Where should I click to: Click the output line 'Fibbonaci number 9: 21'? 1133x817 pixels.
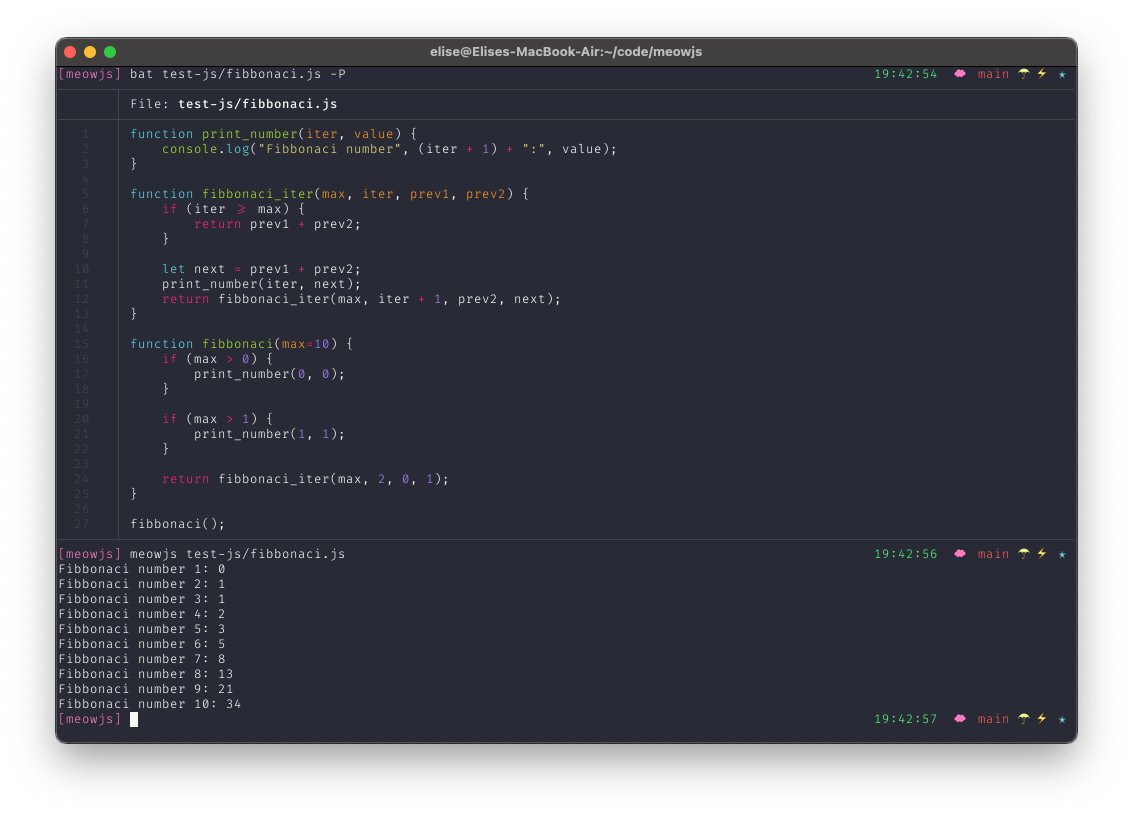[146, 689]
